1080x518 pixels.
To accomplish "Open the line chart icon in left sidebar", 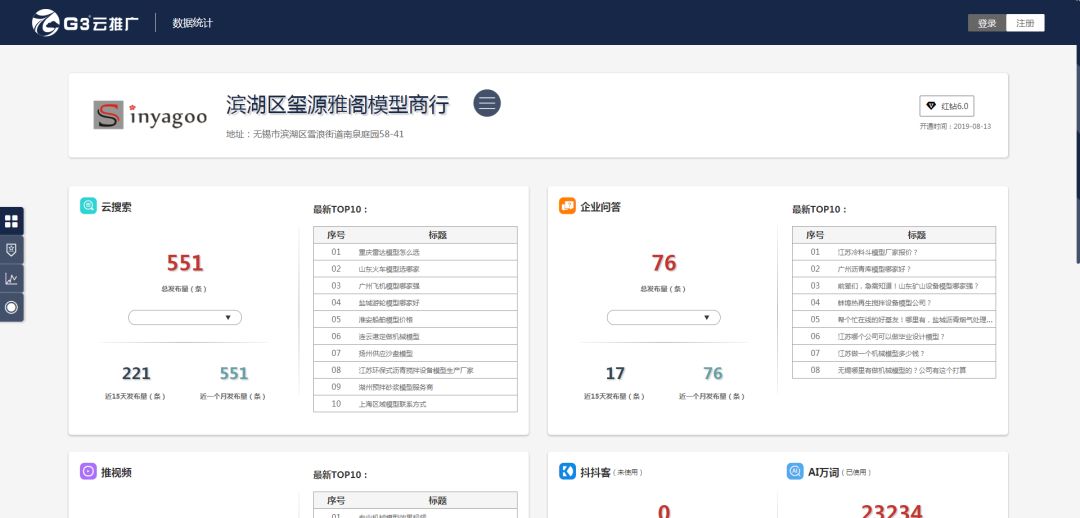I will pyautogui.click(x=11, y=278).
